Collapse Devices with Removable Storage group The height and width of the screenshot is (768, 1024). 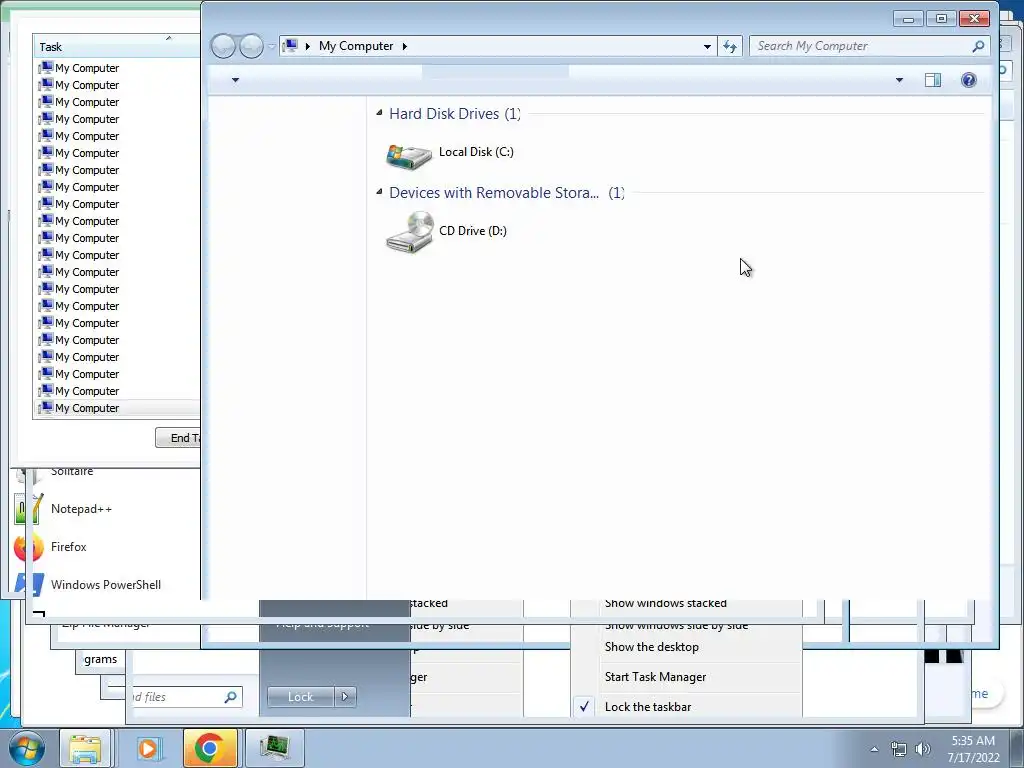(379, 192)
